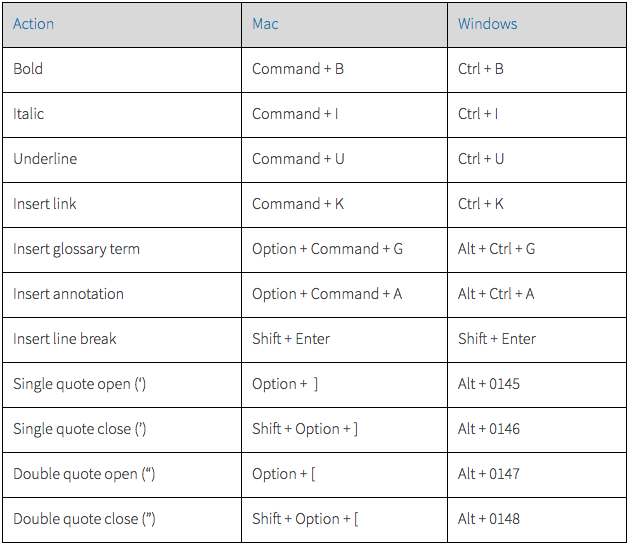
Task: Click the Underline action cell
Action: 122,160
